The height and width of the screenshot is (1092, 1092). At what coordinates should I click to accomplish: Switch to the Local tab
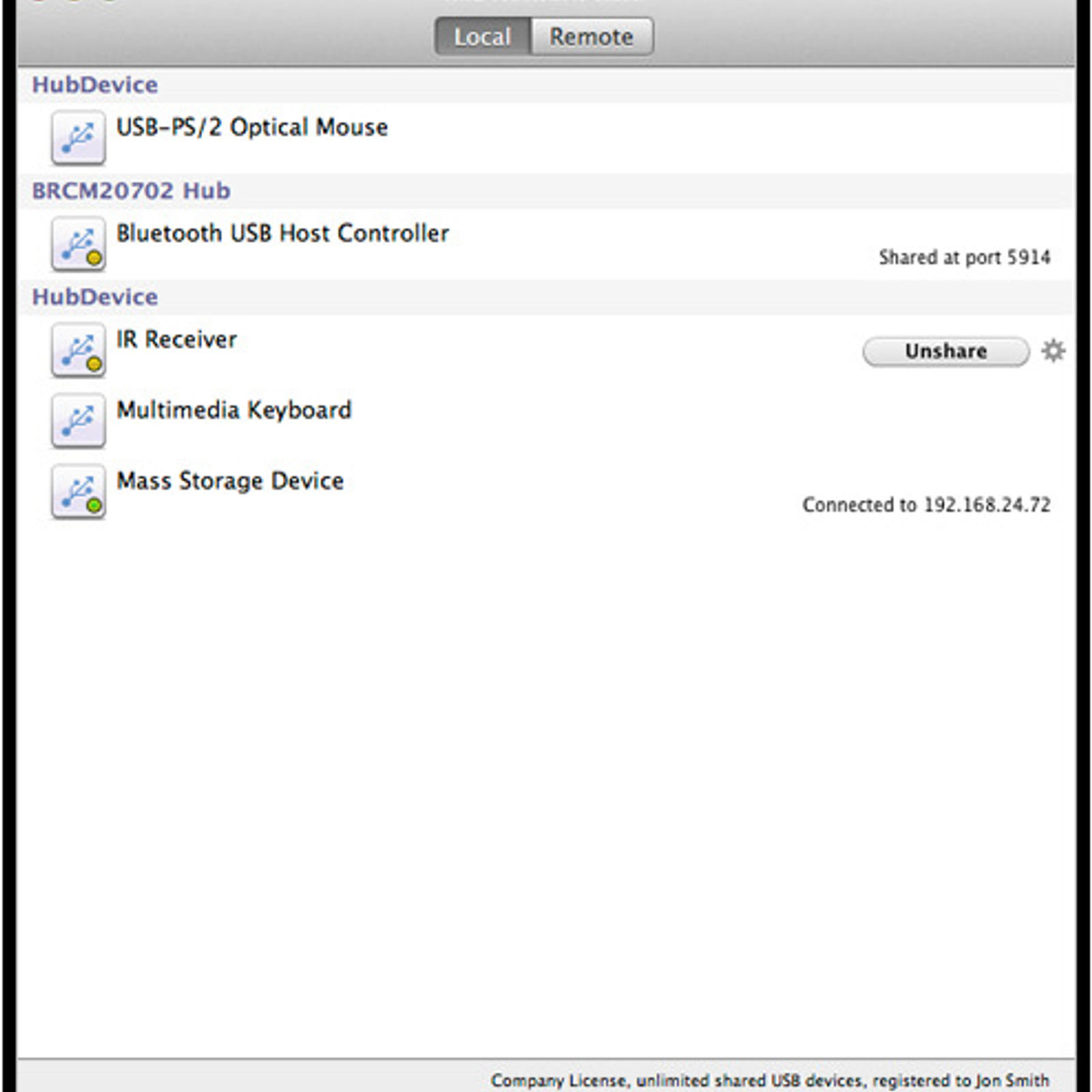point(483,36)
